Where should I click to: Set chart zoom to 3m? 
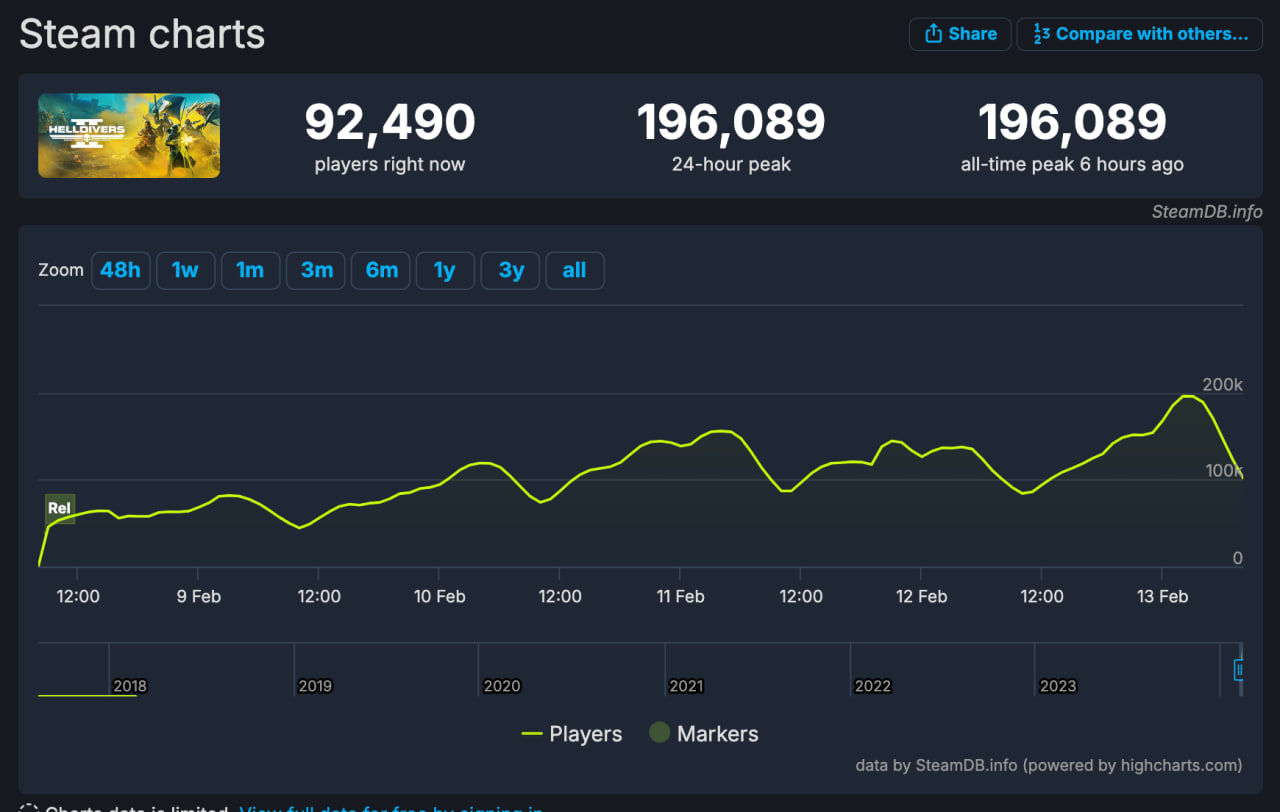[316, 270]
